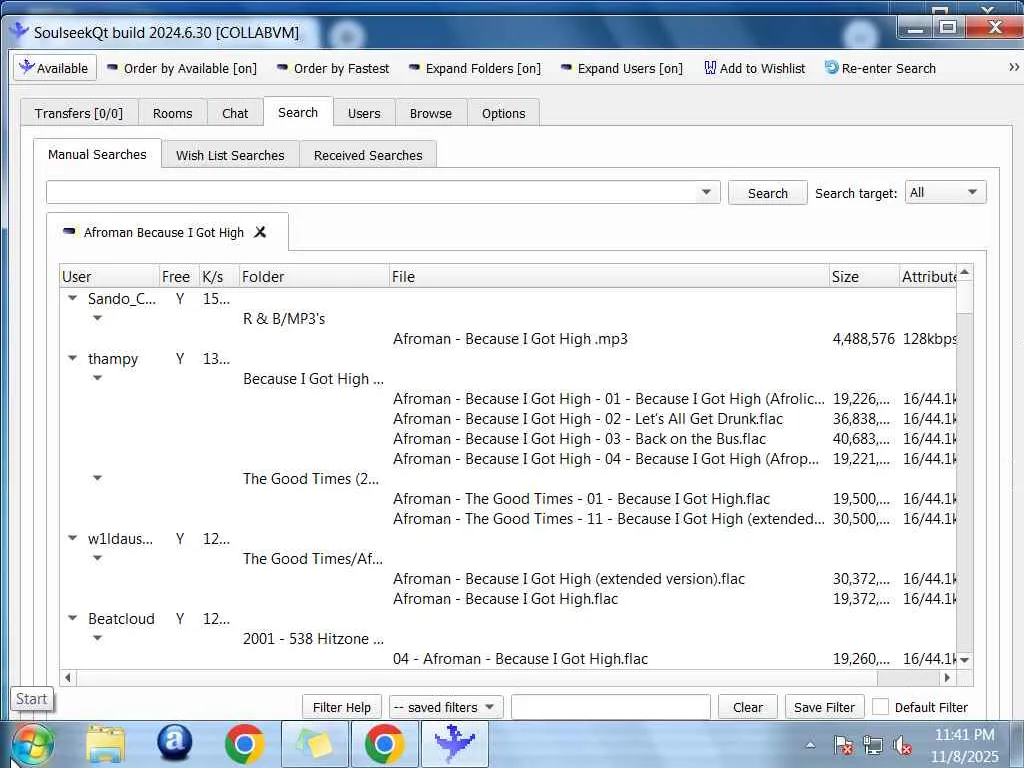Select 02 - Let's All Get Drunk.flac file
This screenshot has width=1024, height=768.
pyautogui.click(x=588, y=419)
